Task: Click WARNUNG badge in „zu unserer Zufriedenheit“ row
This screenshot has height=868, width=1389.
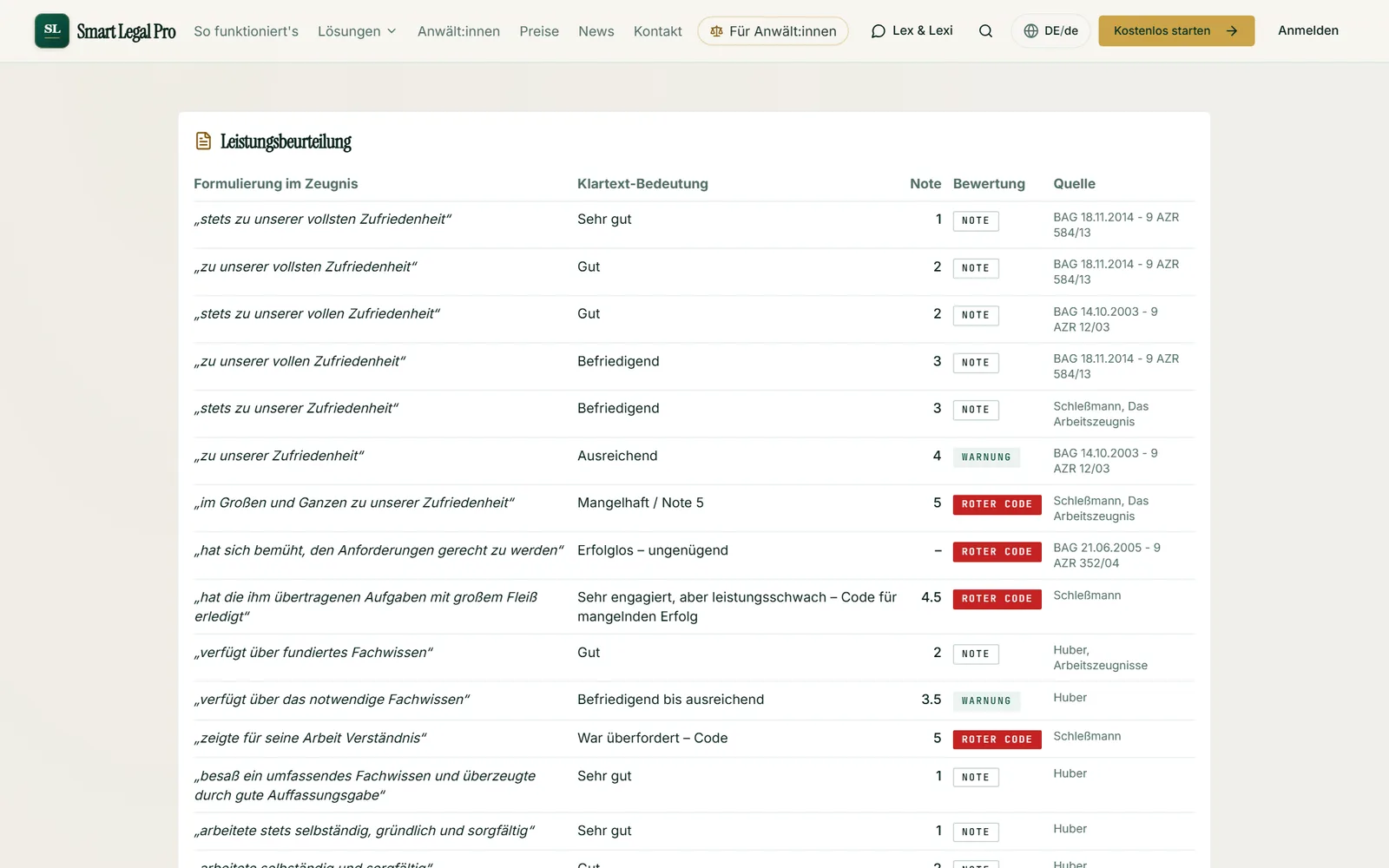Action: pos(986,457)
